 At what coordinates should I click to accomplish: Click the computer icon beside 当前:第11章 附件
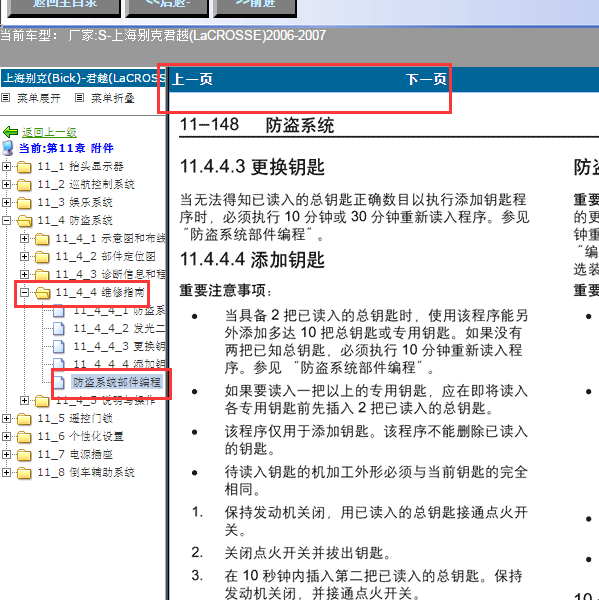click(8, 148)
